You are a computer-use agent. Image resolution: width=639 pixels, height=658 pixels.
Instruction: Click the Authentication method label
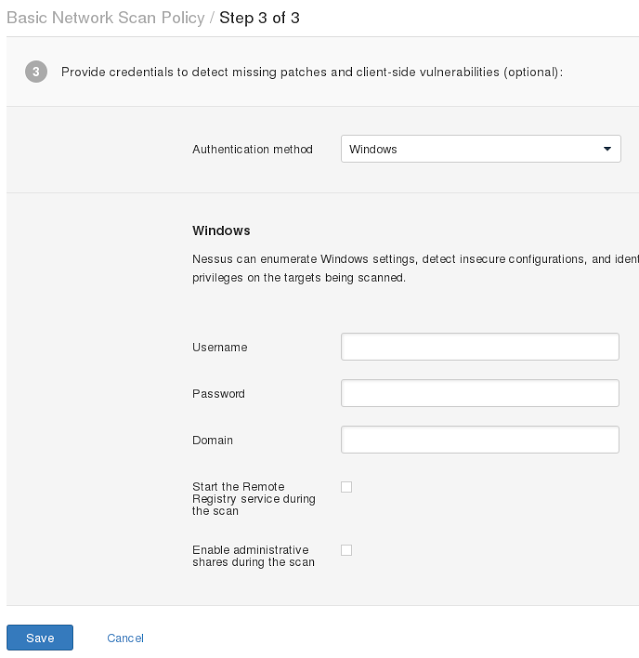pyautogui.click(x=252, y=149)
